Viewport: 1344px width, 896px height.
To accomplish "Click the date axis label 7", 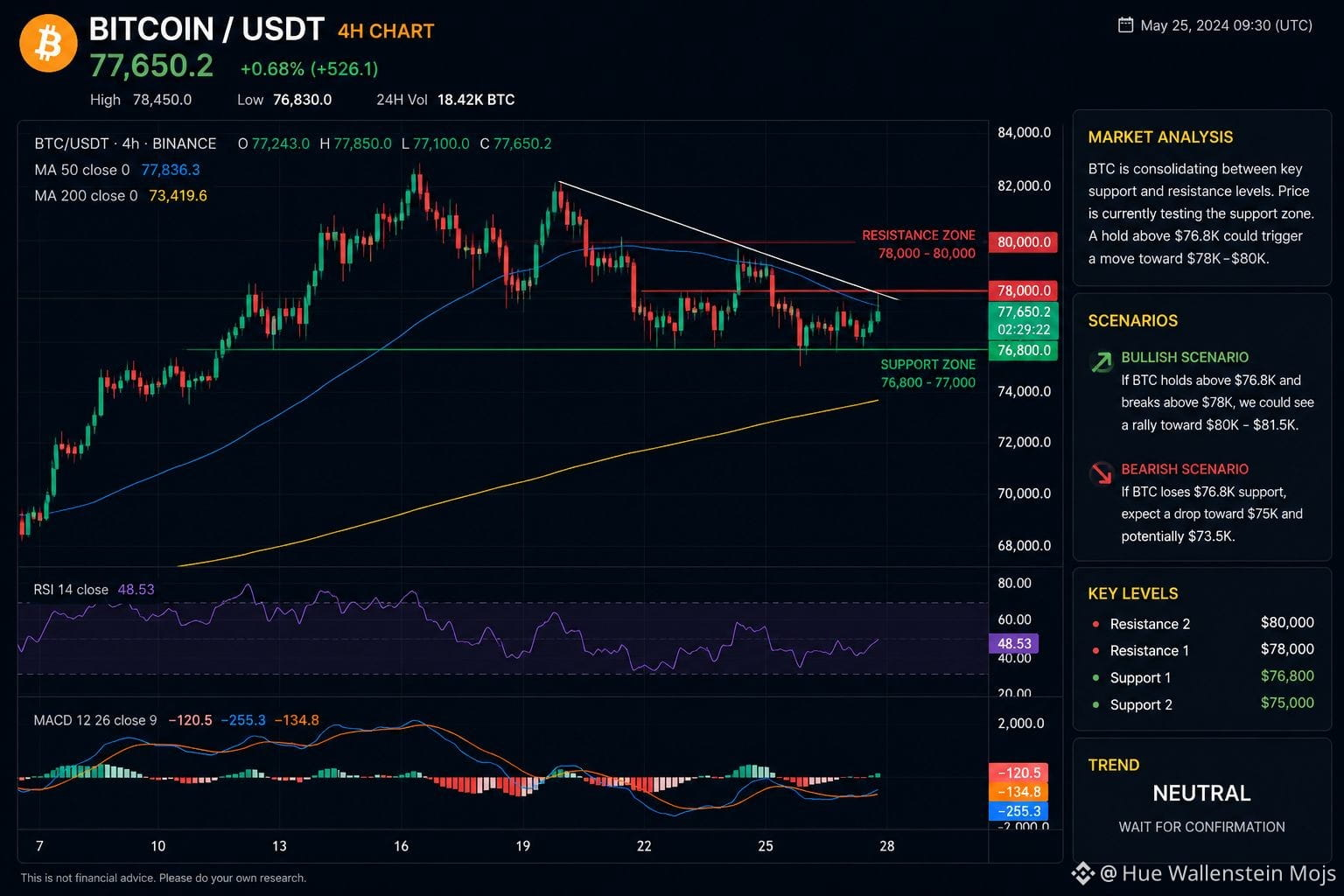I will 39,846.
